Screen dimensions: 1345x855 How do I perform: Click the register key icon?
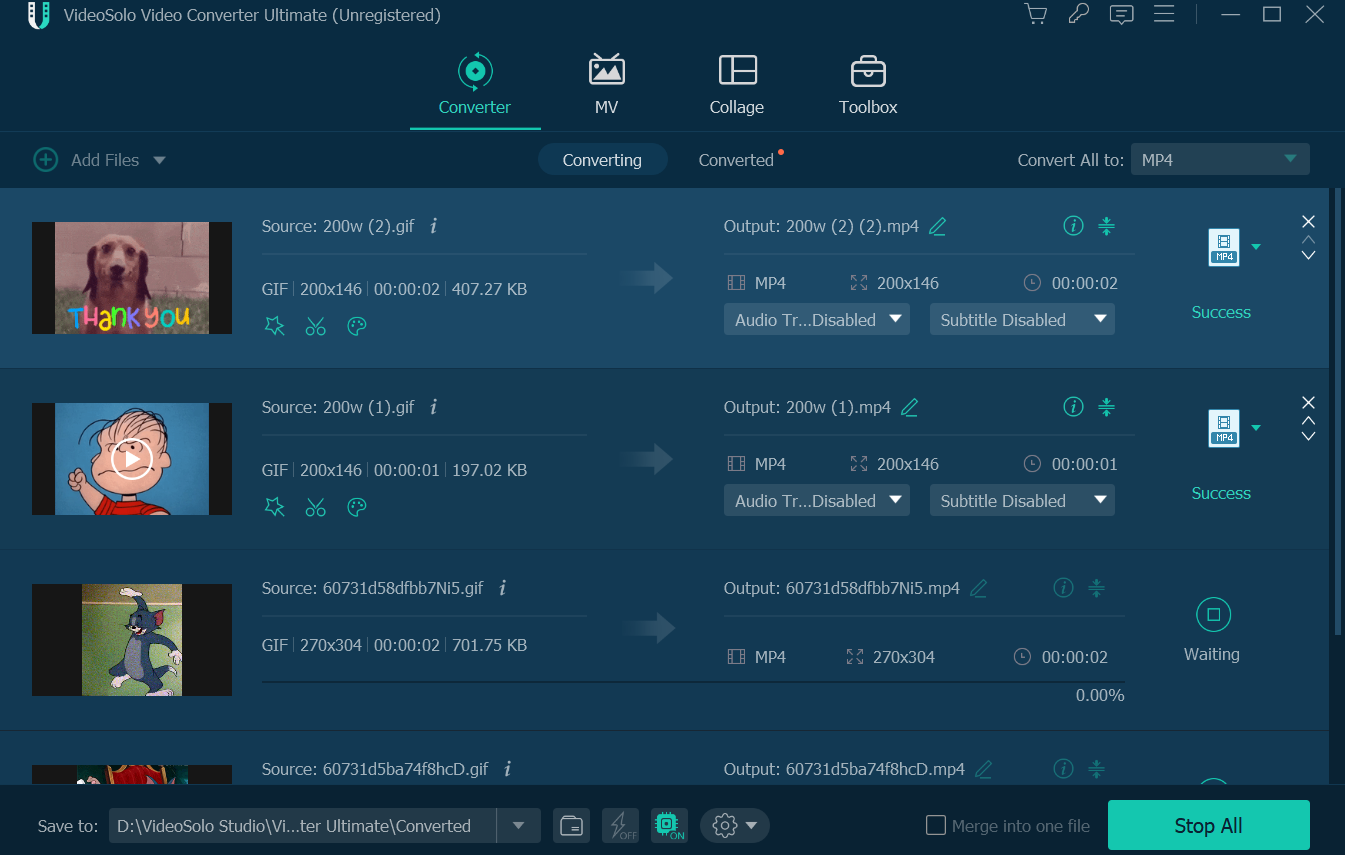coord(1078,14)
